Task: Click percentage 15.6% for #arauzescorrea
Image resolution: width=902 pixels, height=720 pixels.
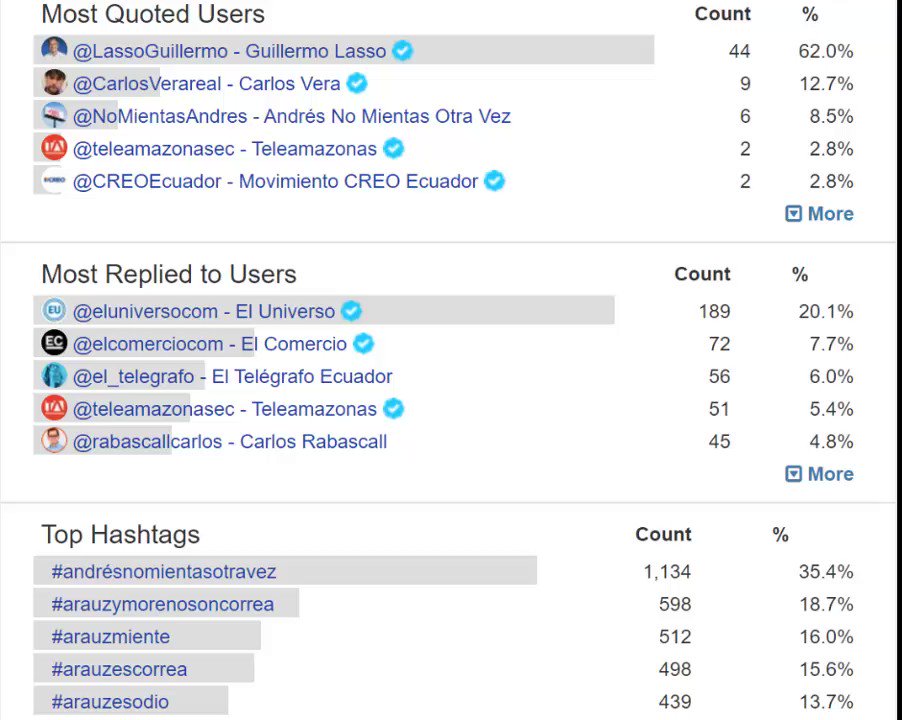Action: (x=827, y=669)
